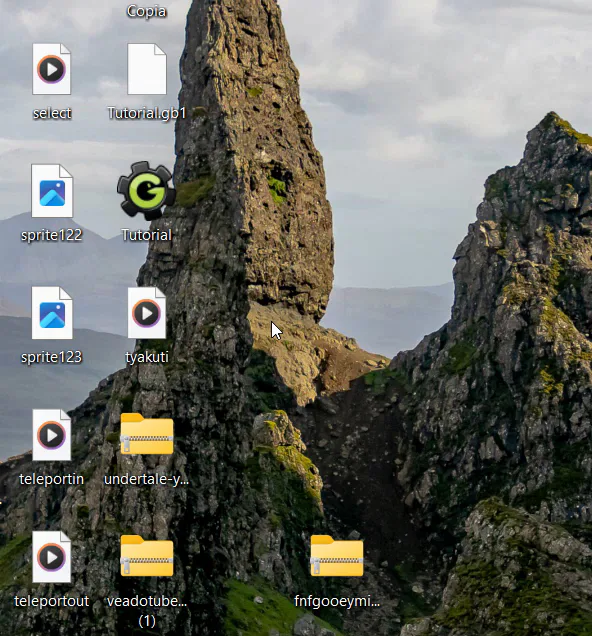Click the 'sprite122' filename label
Image resolution: width=592 pixels, height=636 pixels.
pos(51,235)
